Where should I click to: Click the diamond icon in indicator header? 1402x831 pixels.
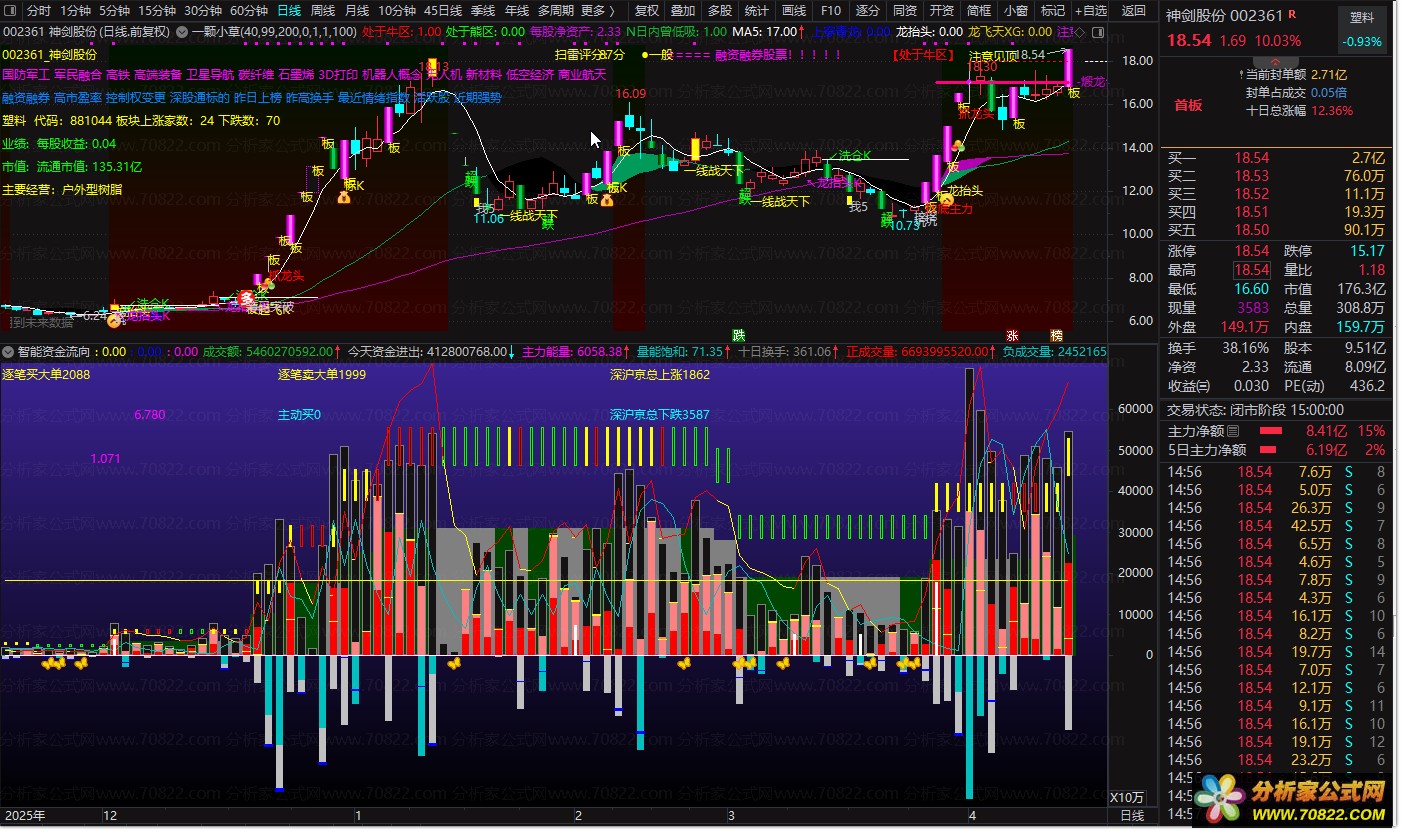click(1080, 32)
